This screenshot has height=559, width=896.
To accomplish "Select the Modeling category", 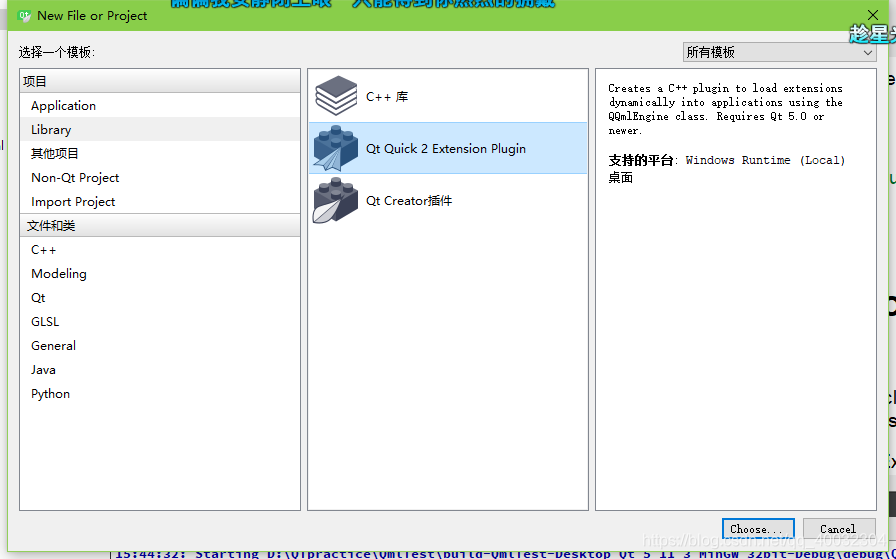I will [160, 273].
